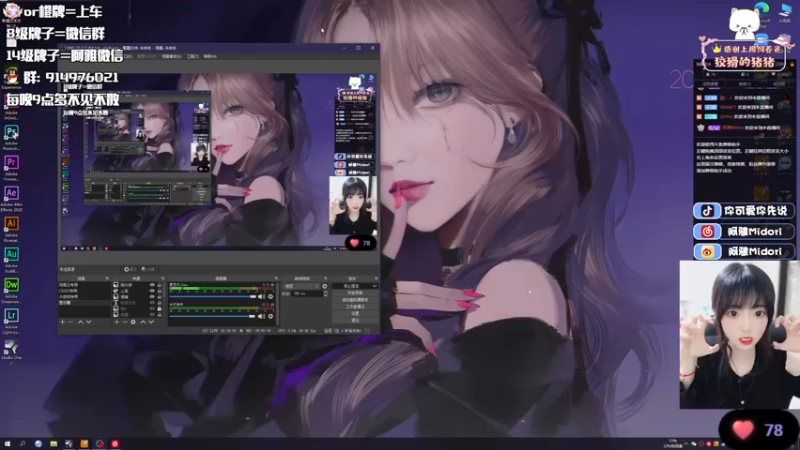Open the 帮助 menu in OBS

pyautogui.click(x=210, y=56)
